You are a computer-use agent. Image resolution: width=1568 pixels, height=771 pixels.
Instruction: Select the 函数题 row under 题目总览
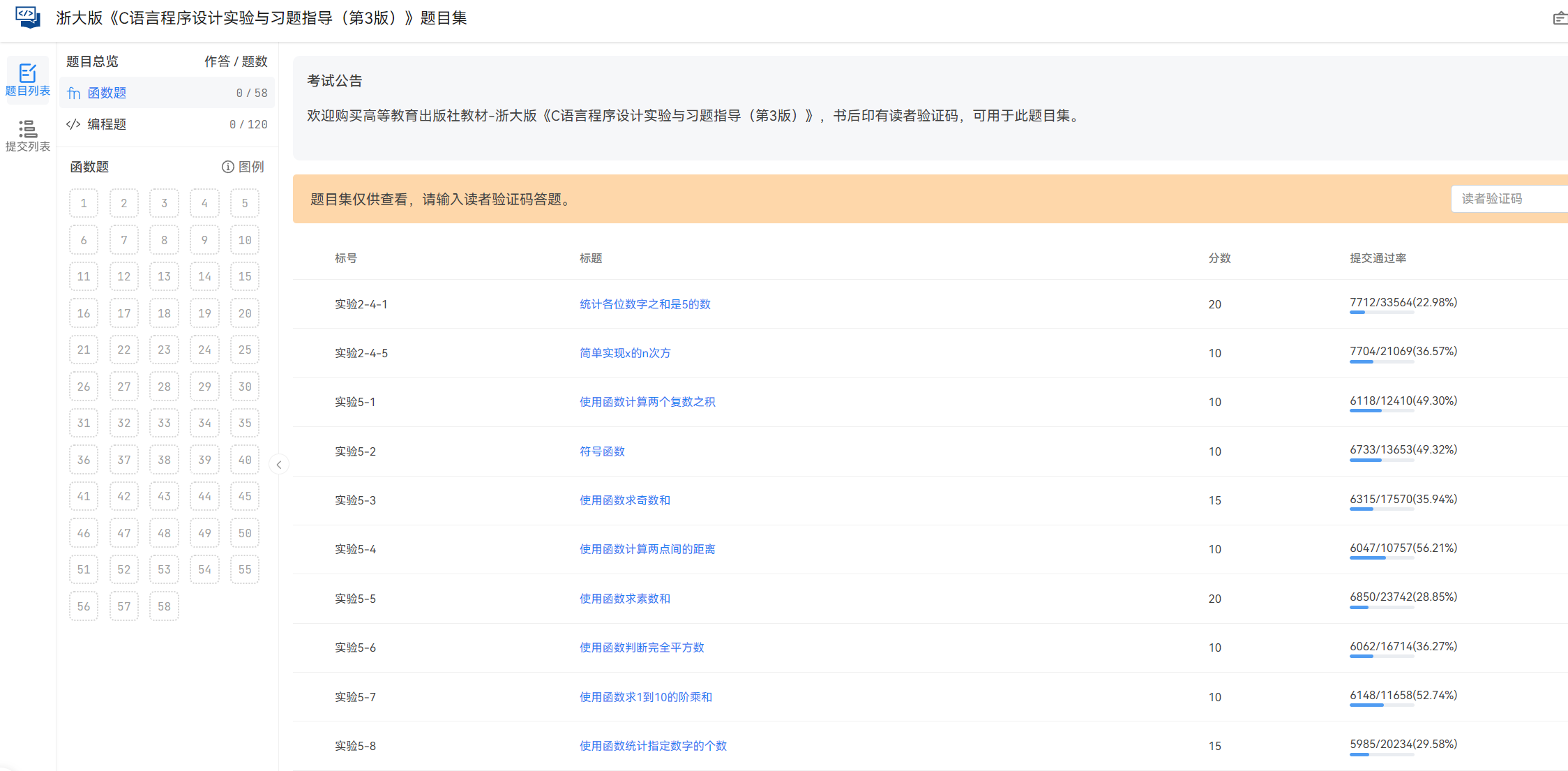point(108,93)
